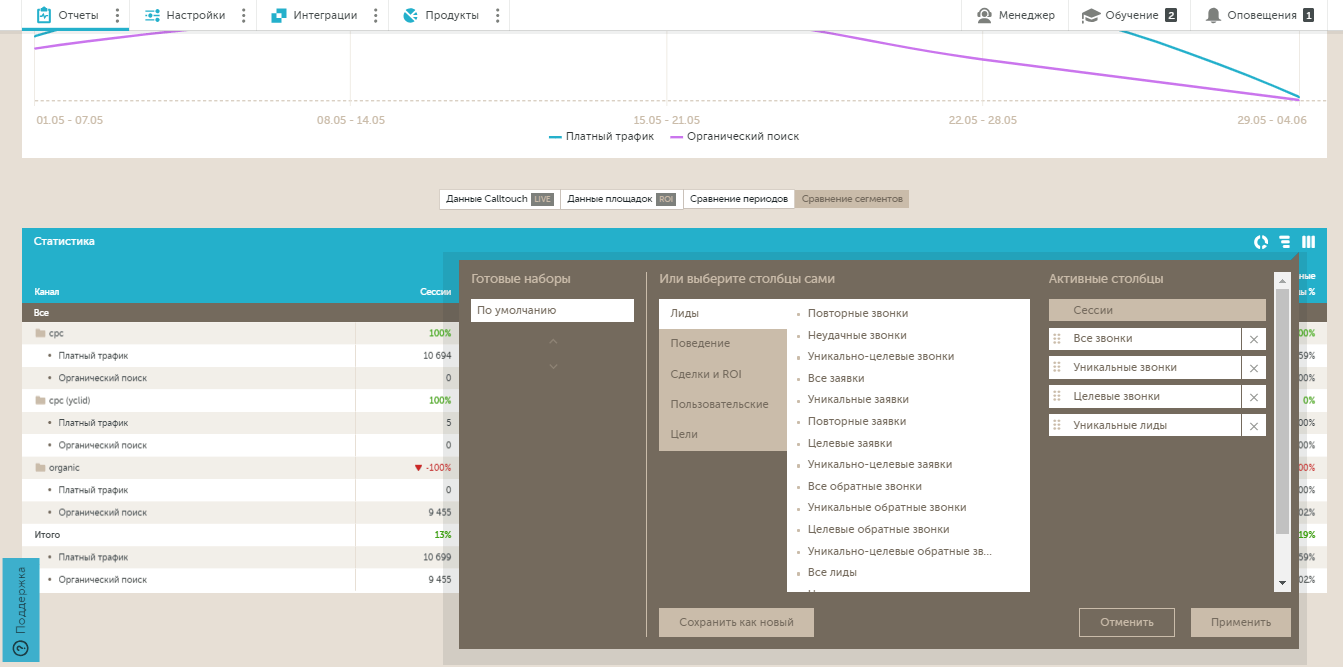This screenshot has width=1343, height=667.
Task: Remove the Уникальные лиды column with X
Action: (x=1253, y=426)
